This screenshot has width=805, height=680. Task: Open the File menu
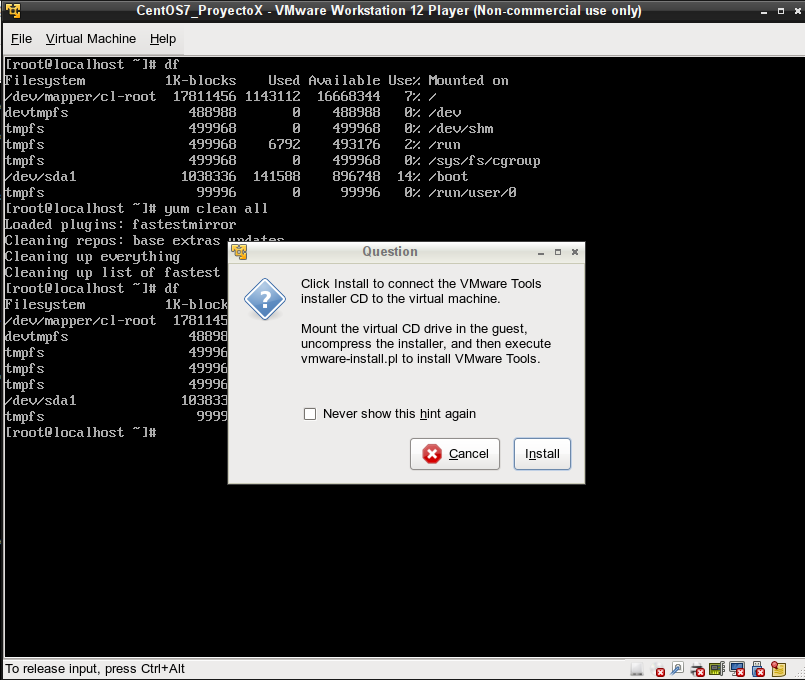(21, 39)
